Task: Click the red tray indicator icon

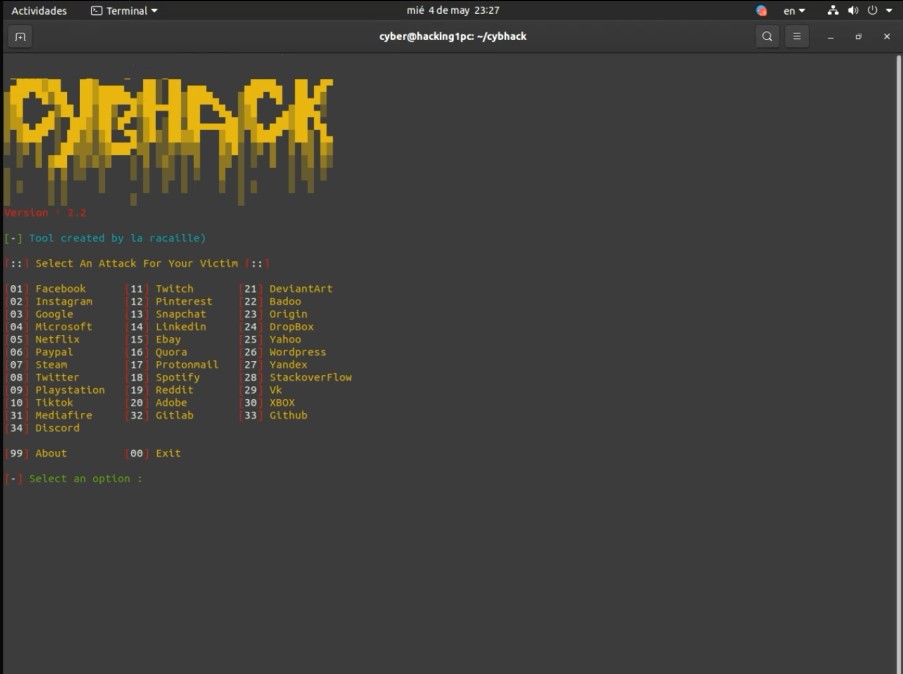Action: [x=761, y=10]
